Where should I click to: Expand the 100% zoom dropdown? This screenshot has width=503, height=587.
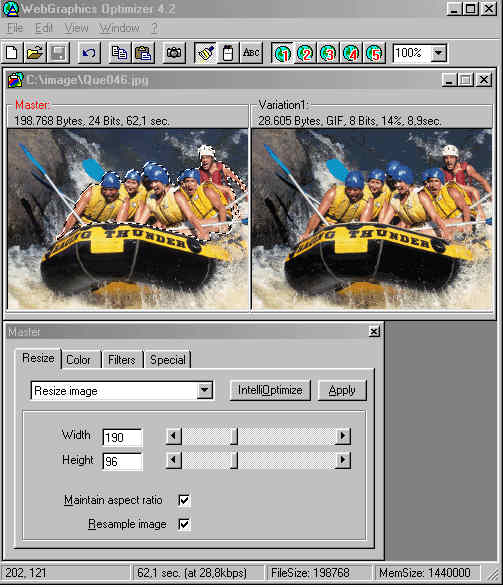click(439, 53)
